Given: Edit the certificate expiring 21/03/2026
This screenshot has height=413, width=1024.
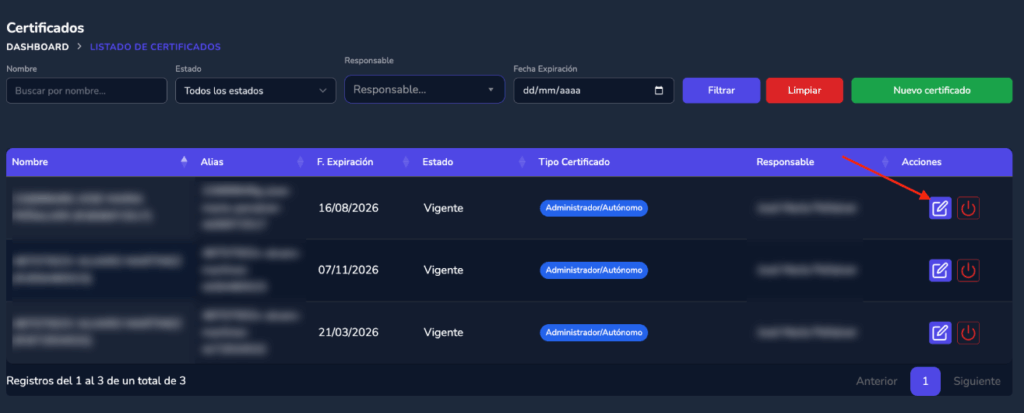Looking at the screenshot, I should [x=940, y=332].
